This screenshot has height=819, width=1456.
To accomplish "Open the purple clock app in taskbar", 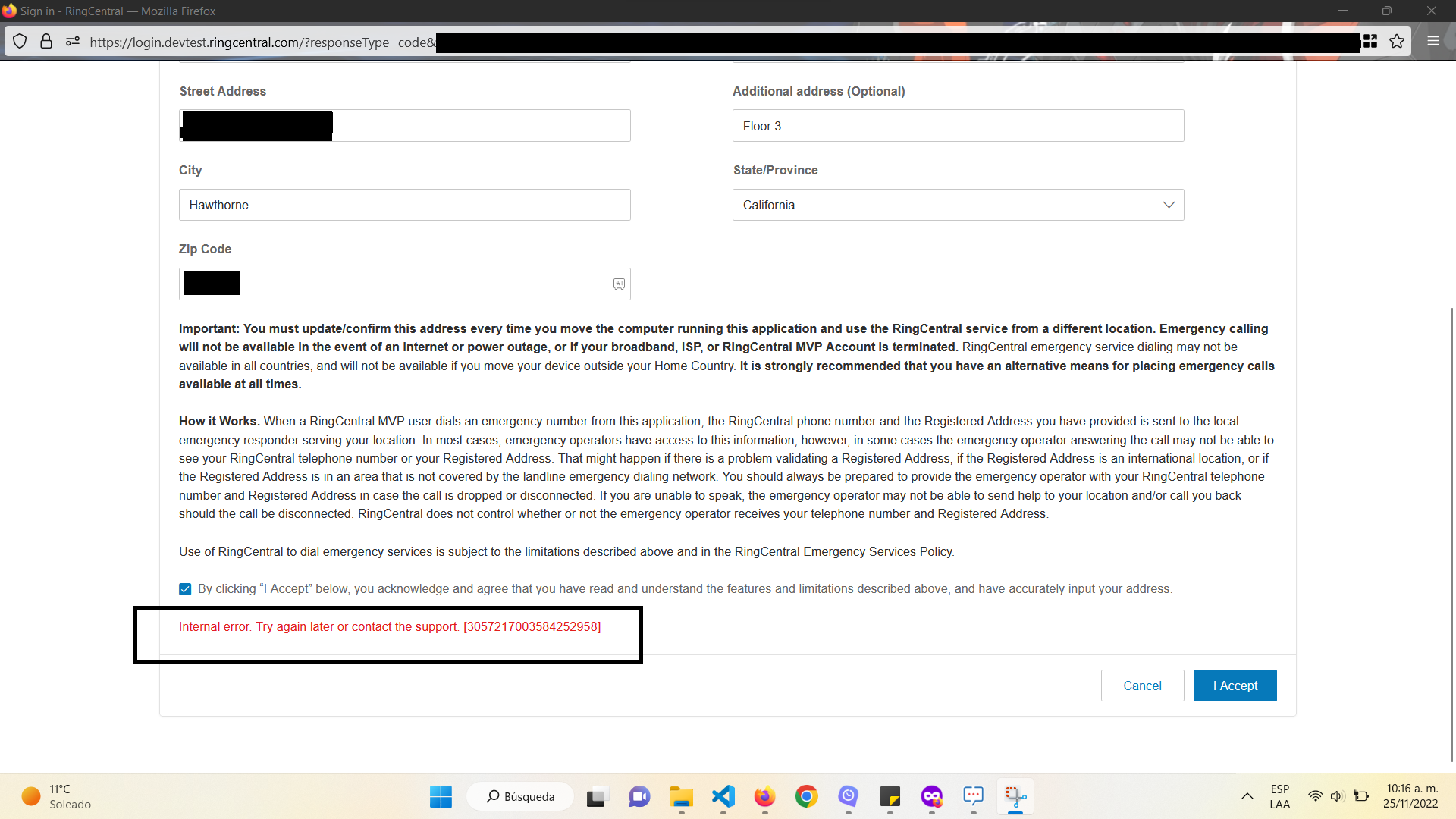I will [848, 796].
